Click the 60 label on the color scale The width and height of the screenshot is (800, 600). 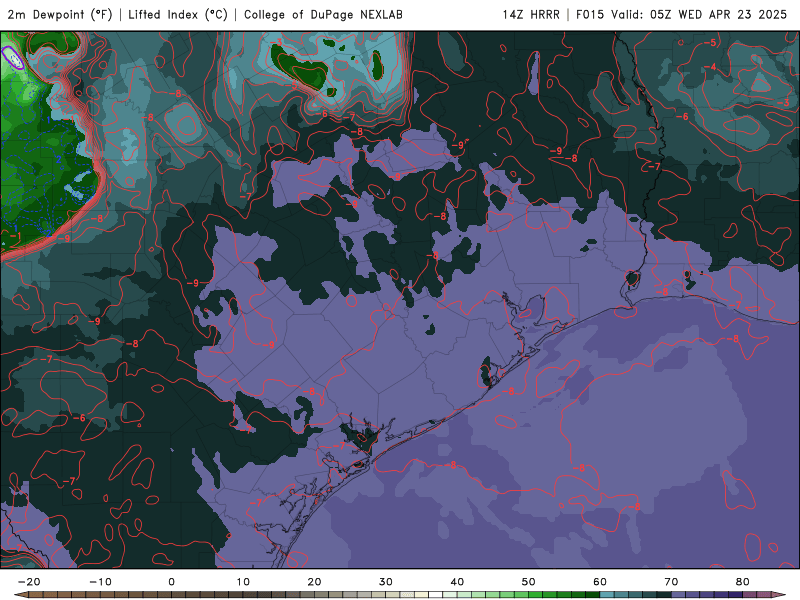point(600,582)
